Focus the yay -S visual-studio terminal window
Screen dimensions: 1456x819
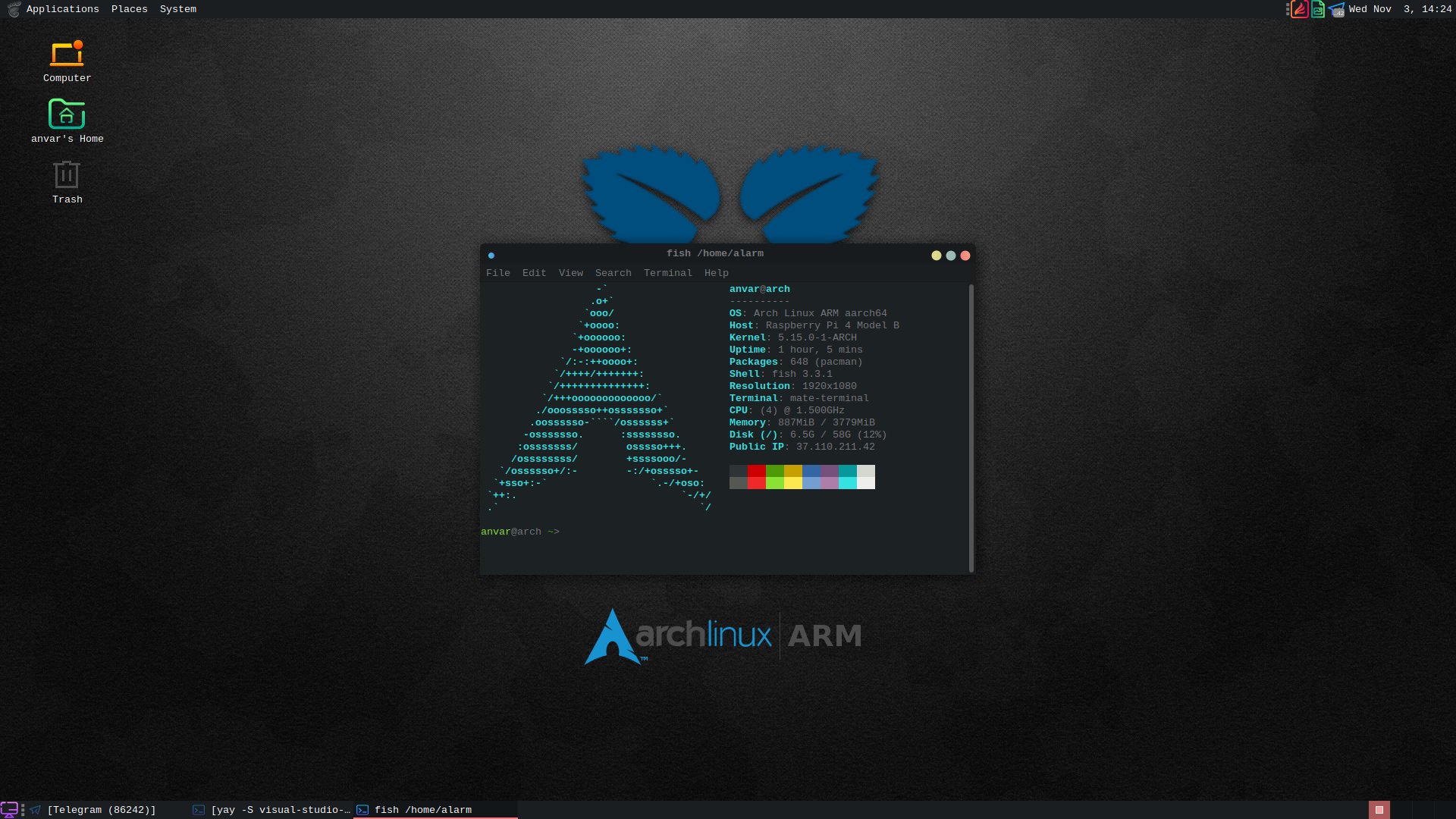[273, 809]
